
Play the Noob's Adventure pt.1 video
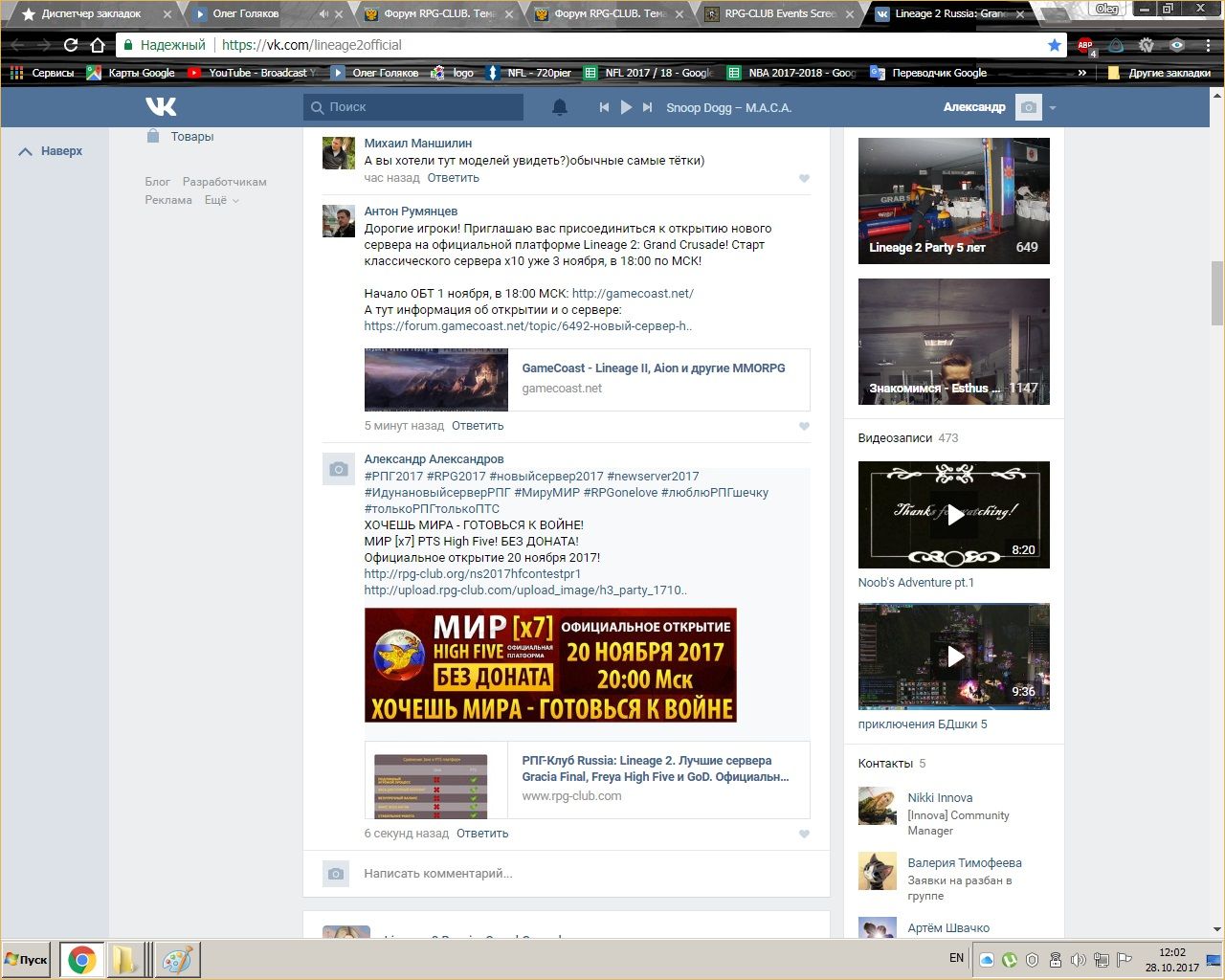[x=954, y=516]
